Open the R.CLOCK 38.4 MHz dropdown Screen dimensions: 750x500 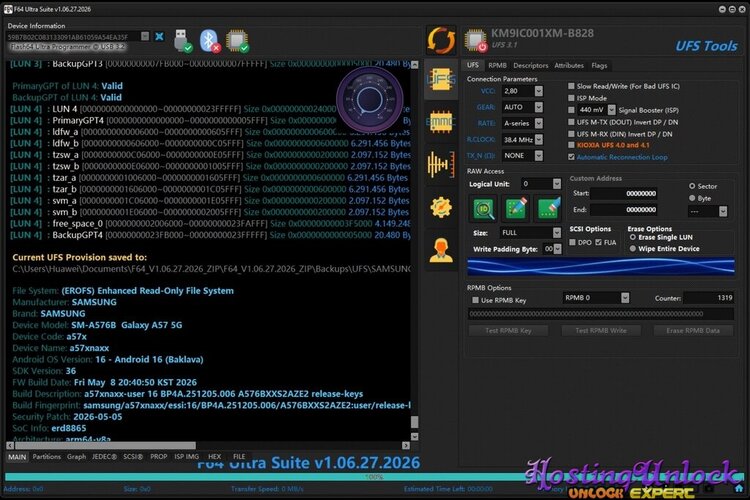tap(539, 140)
